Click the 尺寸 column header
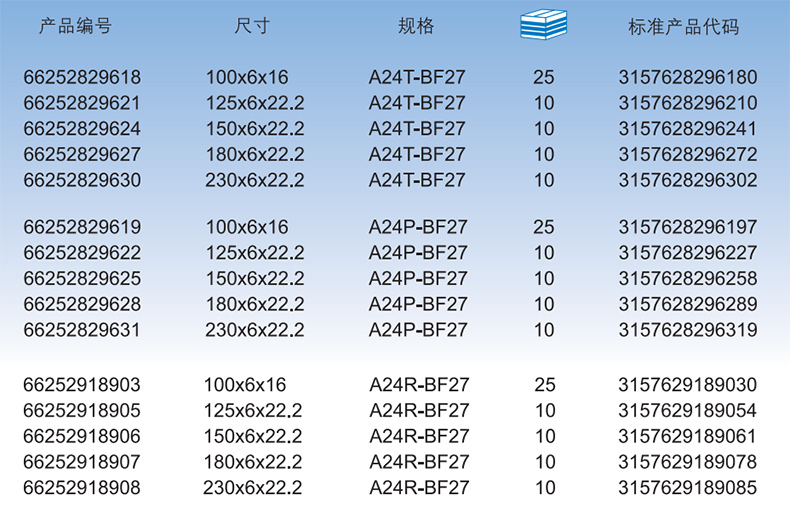 click(x=251, y=27)
